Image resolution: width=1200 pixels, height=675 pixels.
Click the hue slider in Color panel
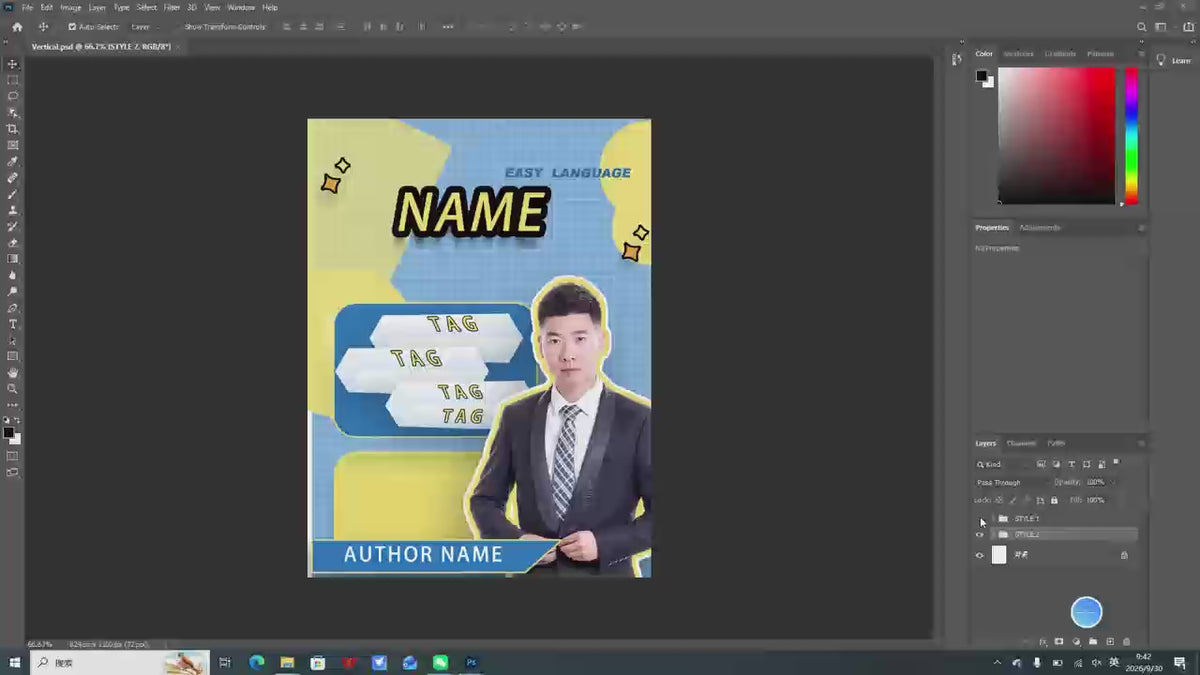click(1131, 136)
